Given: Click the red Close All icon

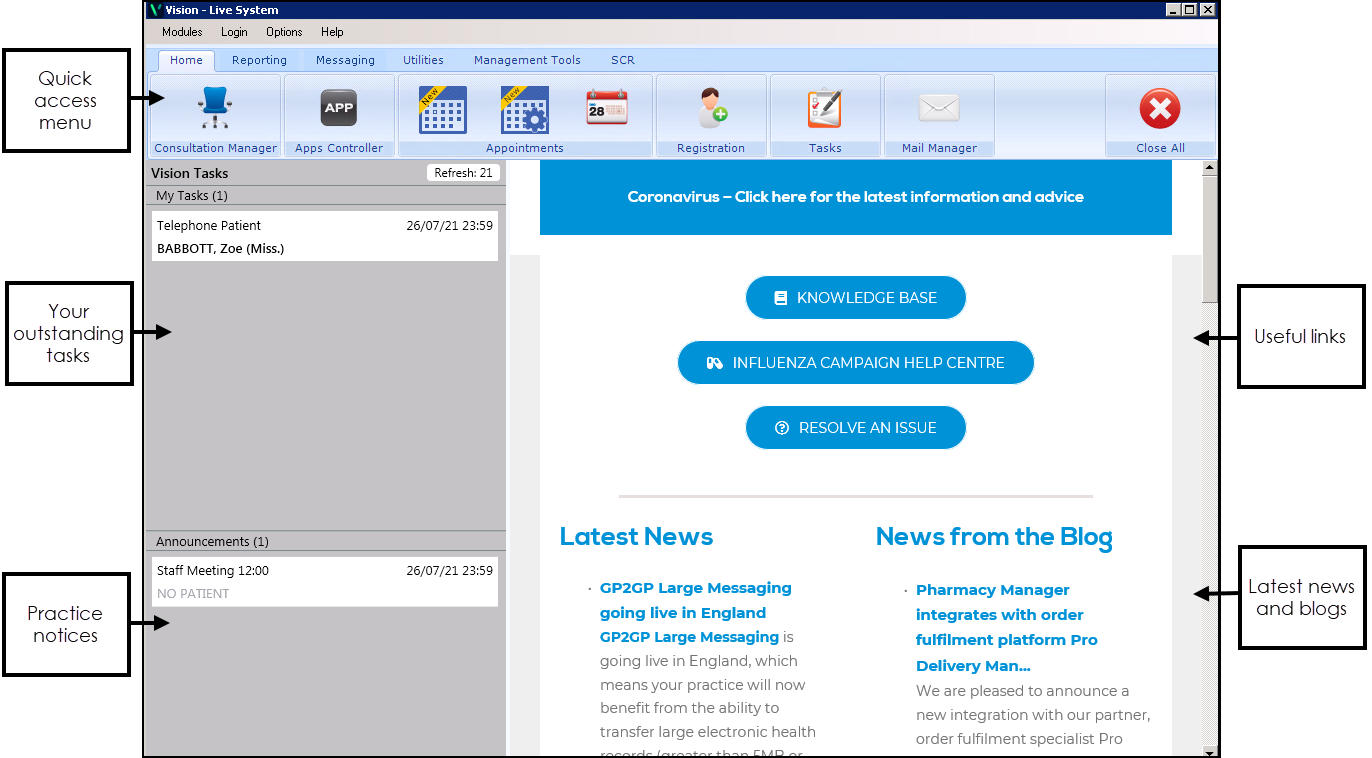Looking at the screenshot, I should pyautogui.click(x=1160, y=108).
